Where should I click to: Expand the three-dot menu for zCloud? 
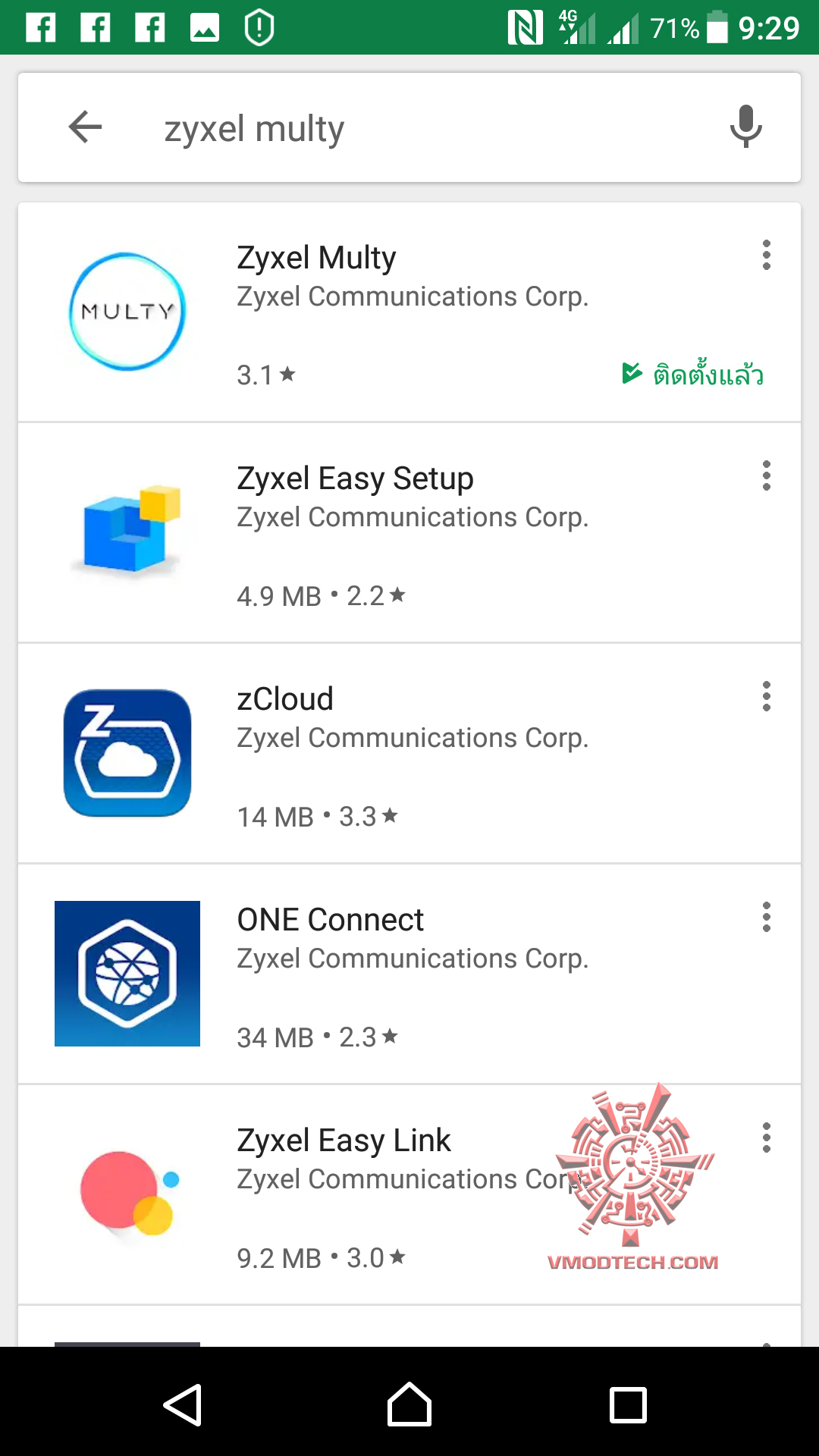click(x=767, y=697)
